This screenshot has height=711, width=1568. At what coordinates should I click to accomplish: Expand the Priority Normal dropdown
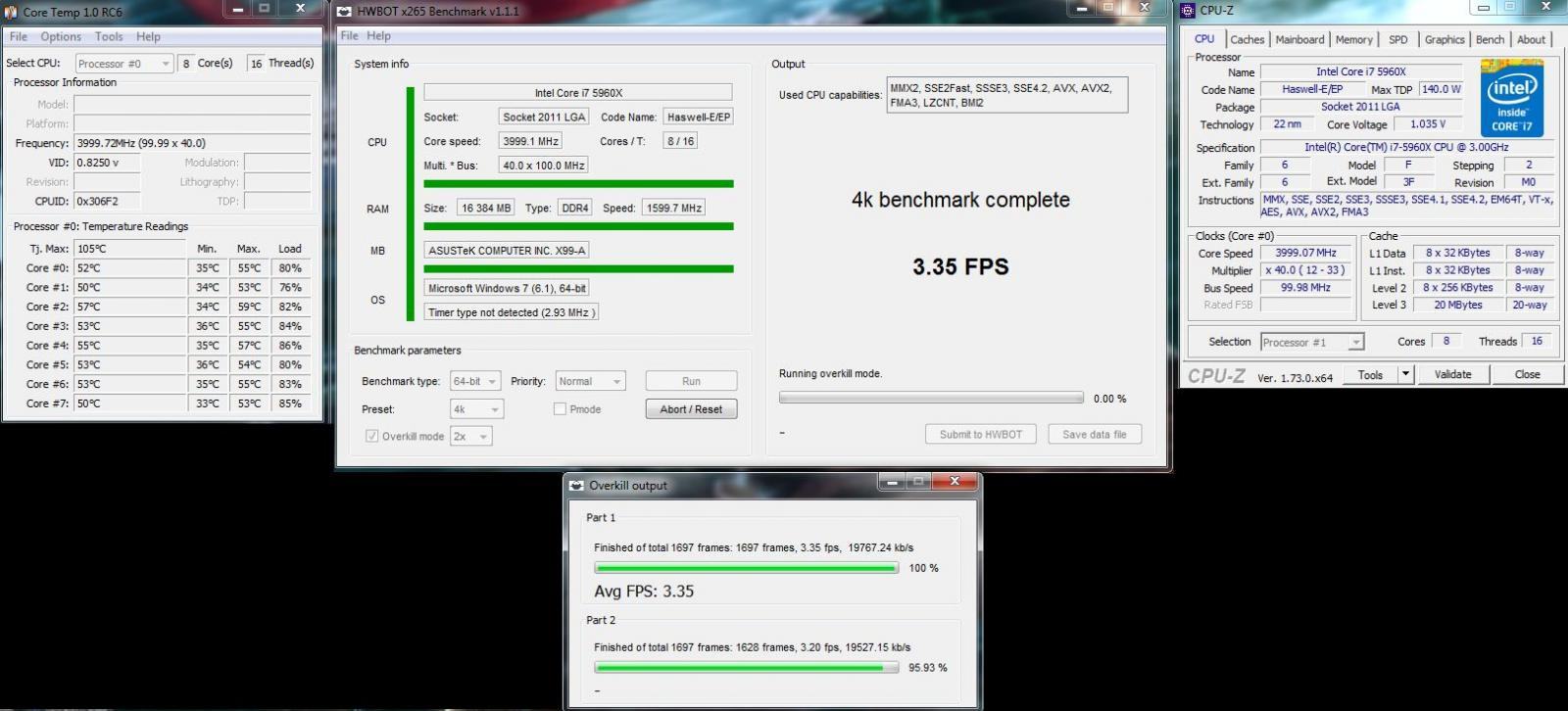tap(590, 381)
